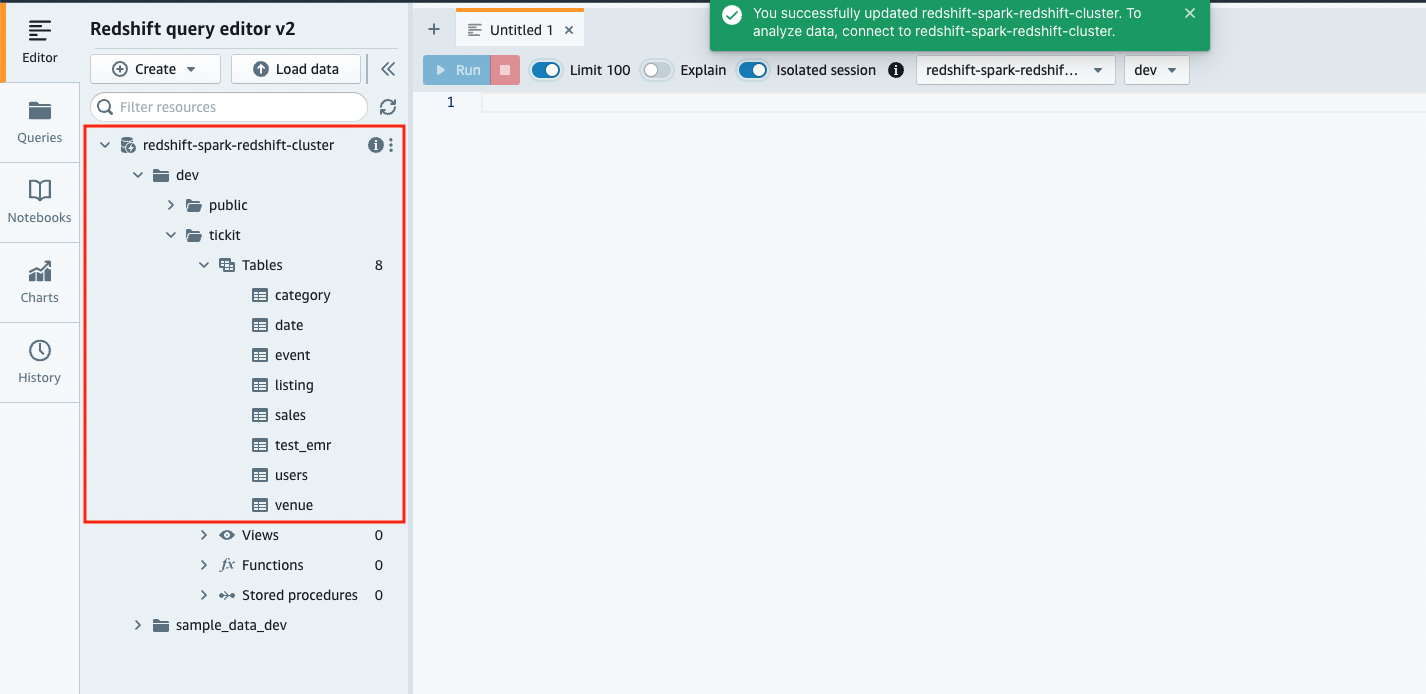Click the test_emr table icon
1426x694 pixels.
[x=260, y=445]
